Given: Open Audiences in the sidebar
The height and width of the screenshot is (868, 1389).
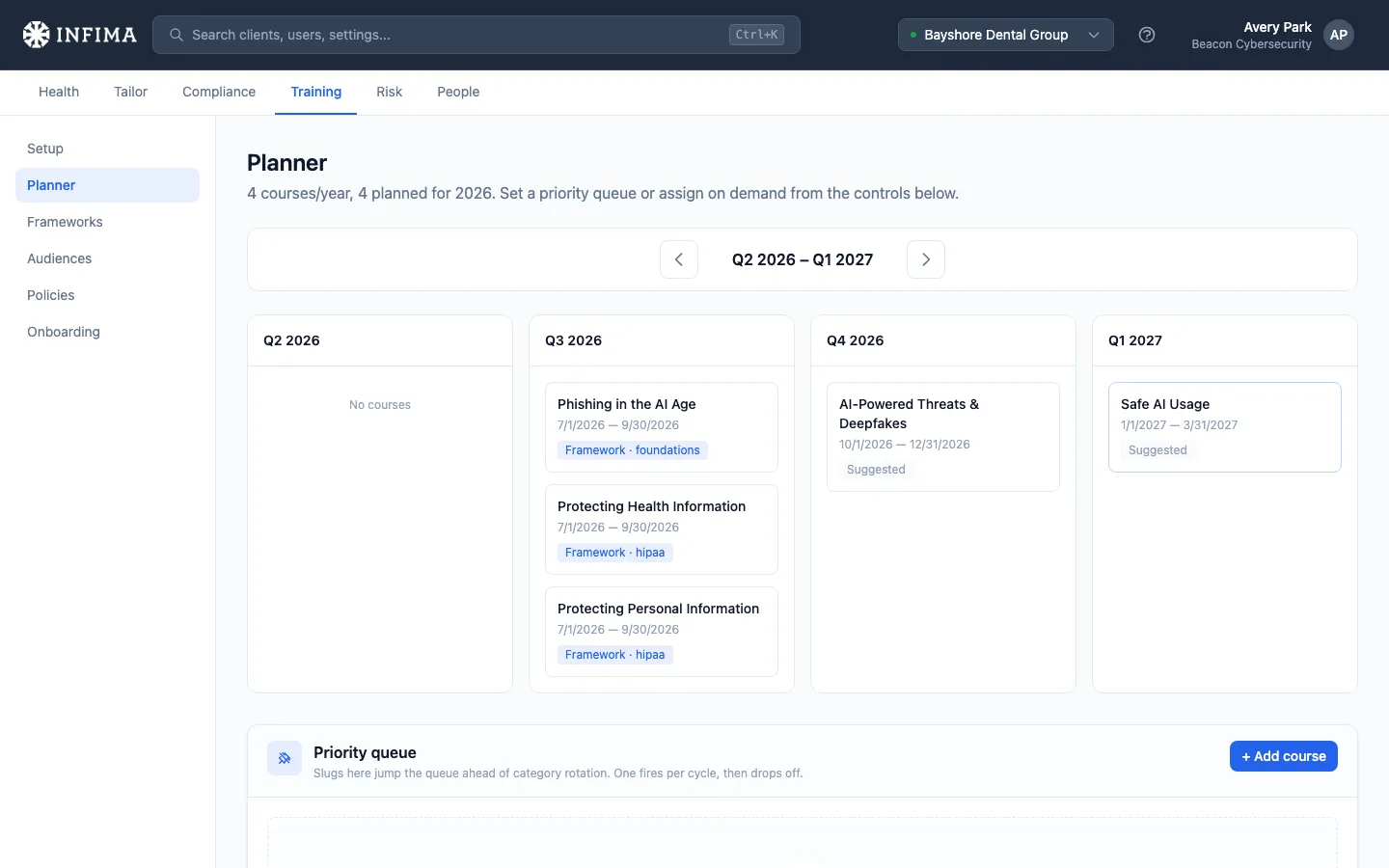Looking at the screenshot, I should point(107,258).
